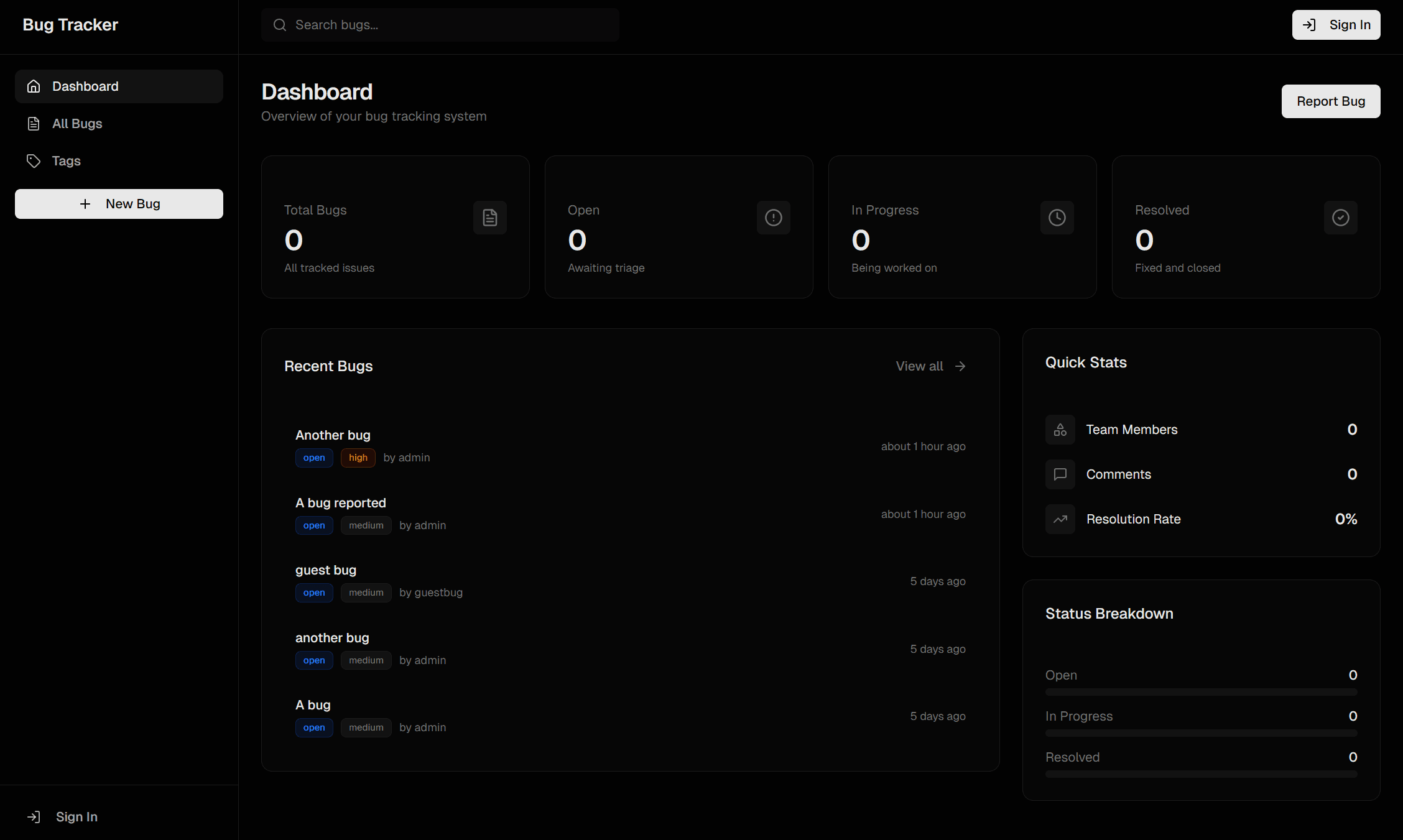Click the Comments speech bubble icon

tap(1060, 474)
